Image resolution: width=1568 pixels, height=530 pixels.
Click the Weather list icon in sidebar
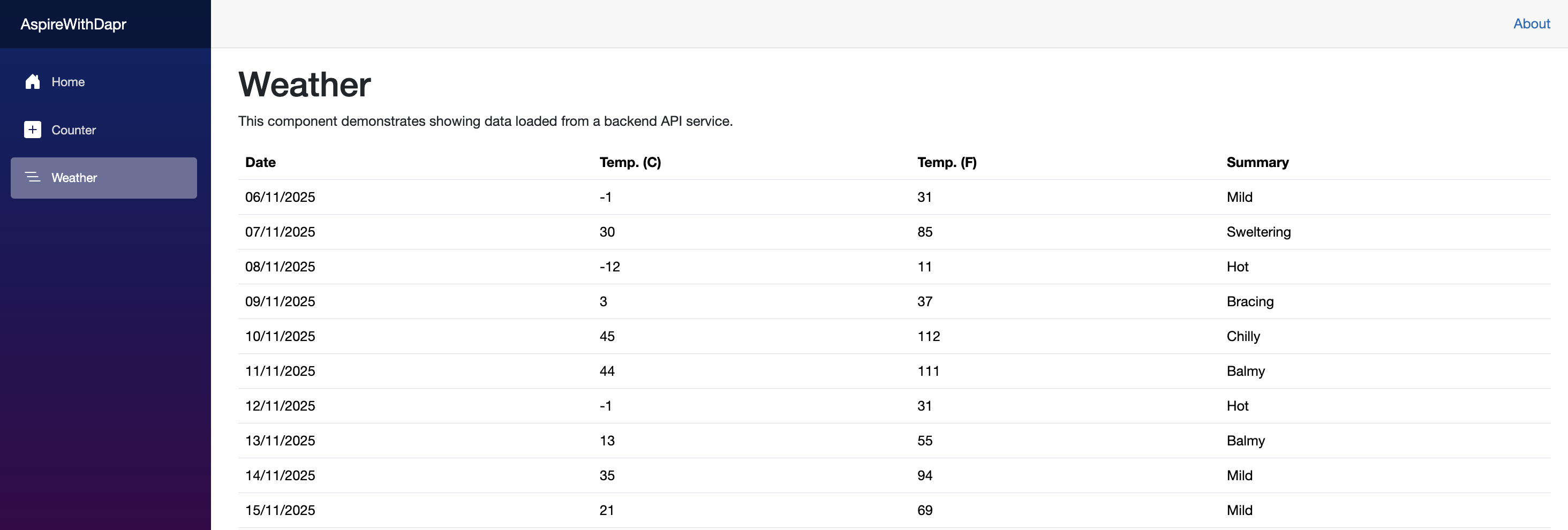(32, 177)
